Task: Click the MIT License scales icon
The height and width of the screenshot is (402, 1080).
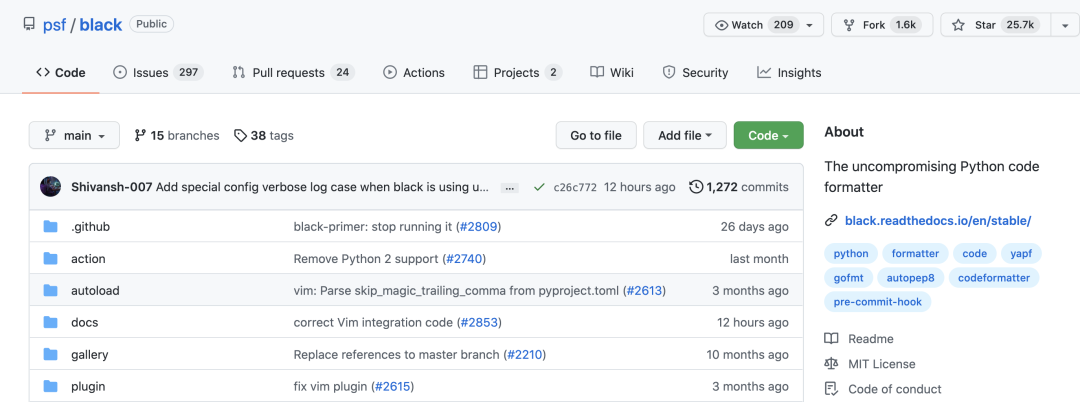Action: coord(831,364)
